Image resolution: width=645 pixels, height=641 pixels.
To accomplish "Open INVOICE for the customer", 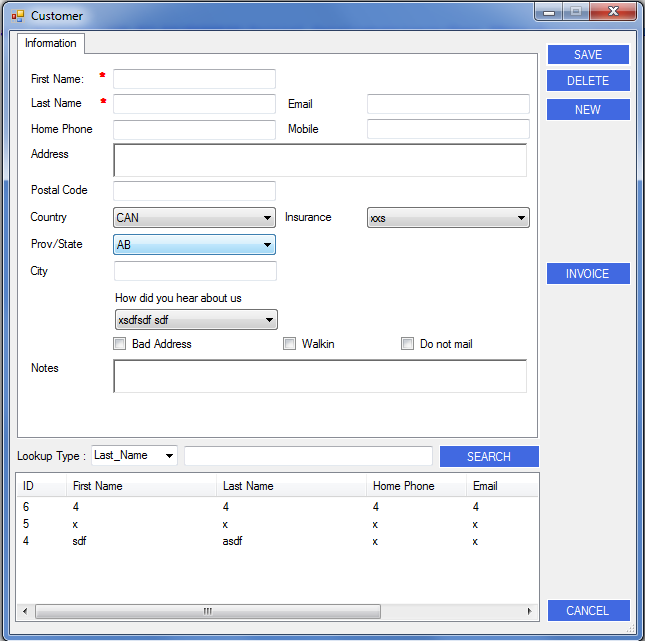I will [588, 274].
